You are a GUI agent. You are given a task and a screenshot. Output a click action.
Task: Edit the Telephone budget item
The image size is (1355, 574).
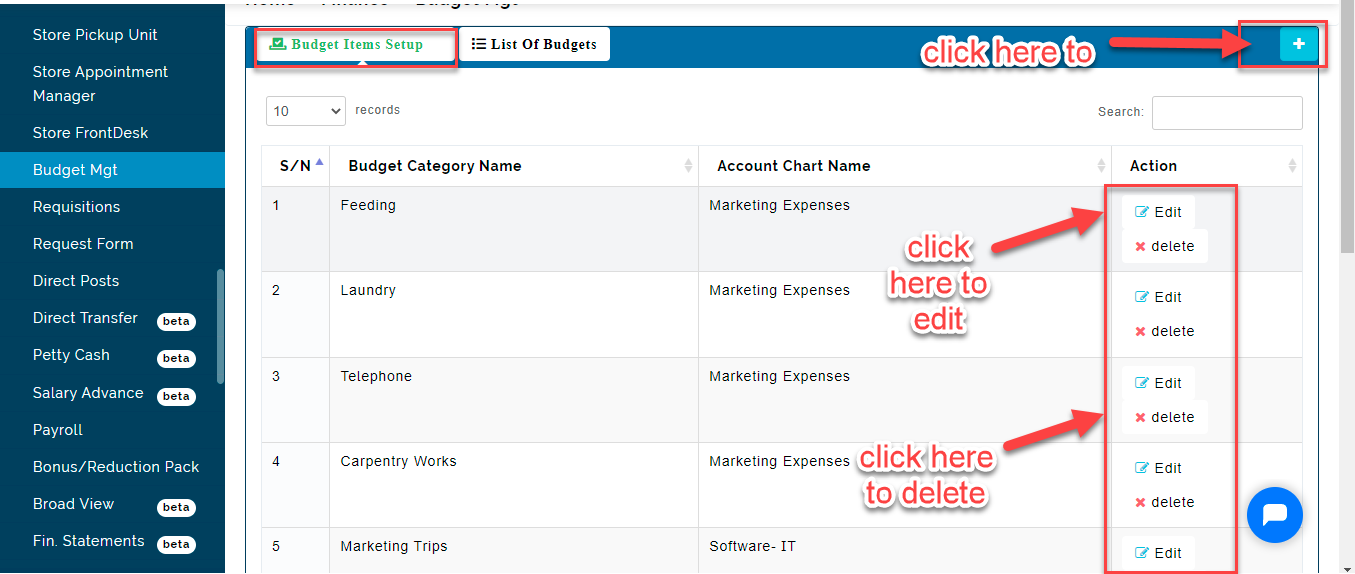pyautogui.click(x=1158, y=383)
